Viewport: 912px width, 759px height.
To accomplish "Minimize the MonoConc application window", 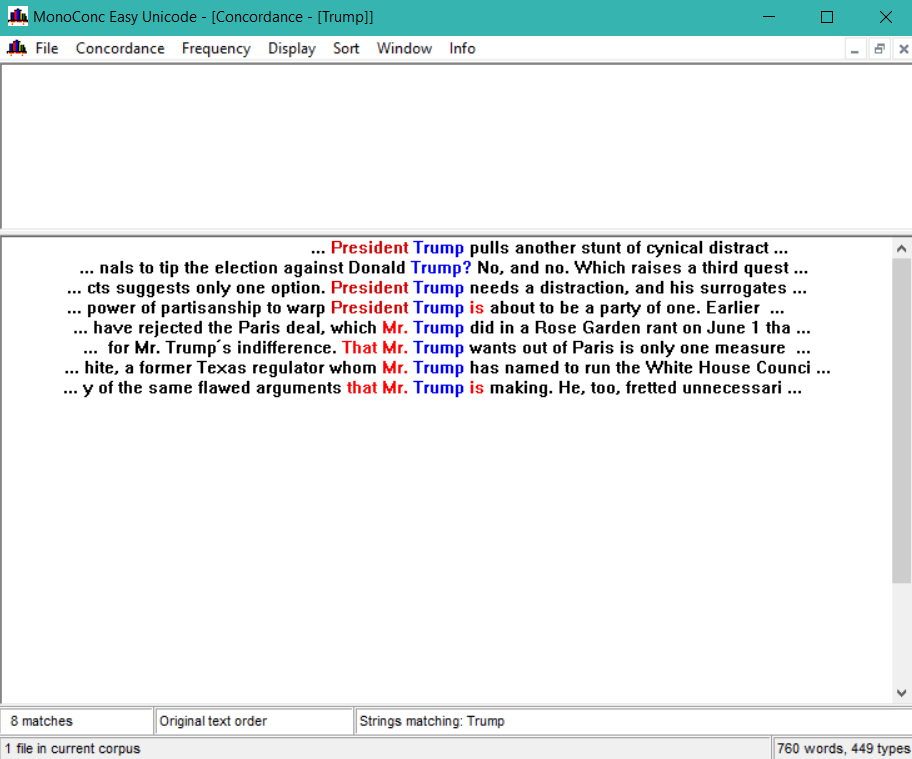I will (x=768, y=17).
